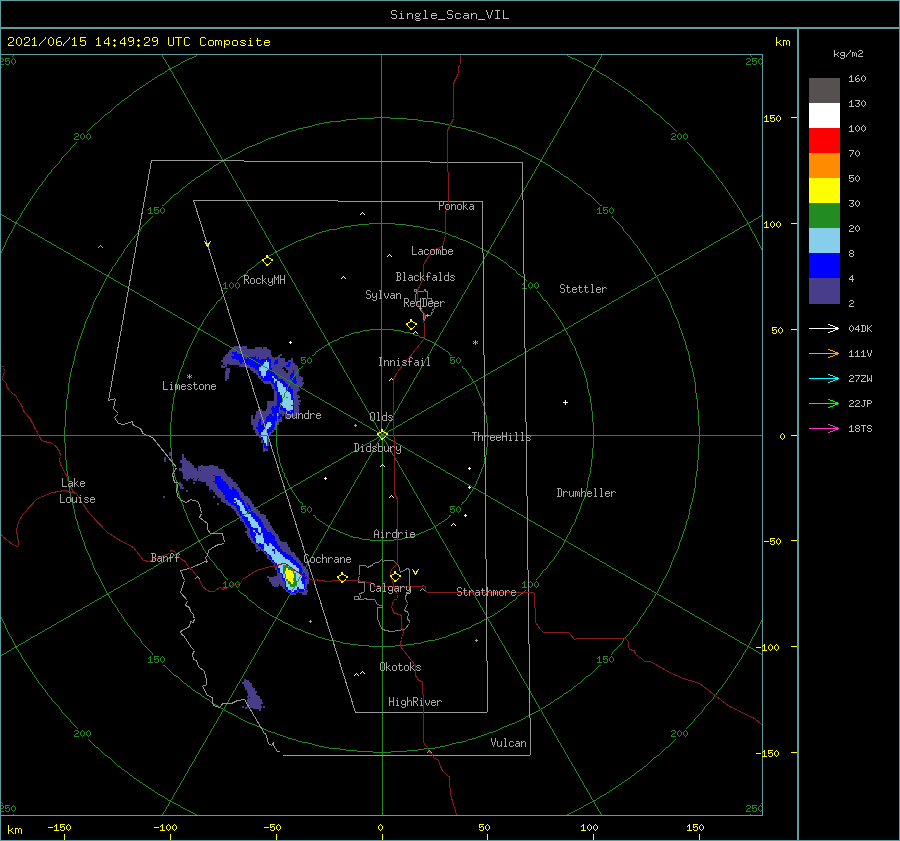Click the yellow diamond marker below RedDeer
900x841 pixels.
411,325
